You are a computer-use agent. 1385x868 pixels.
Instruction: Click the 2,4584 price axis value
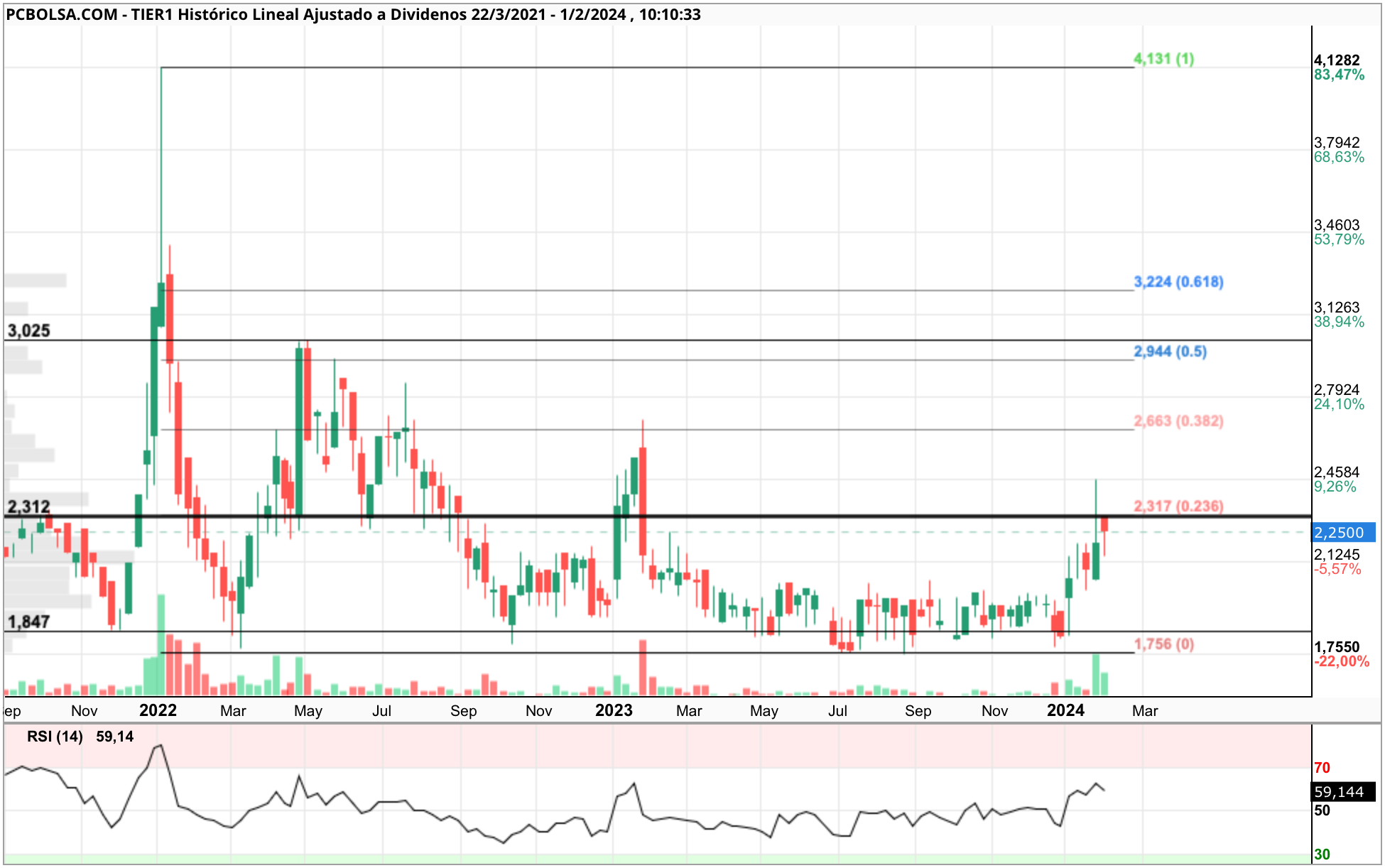1337,472
